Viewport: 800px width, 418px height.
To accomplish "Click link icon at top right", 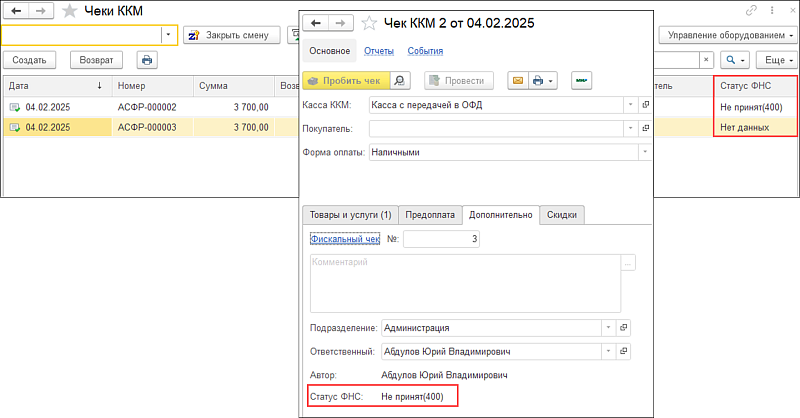I will pos(751,10).
